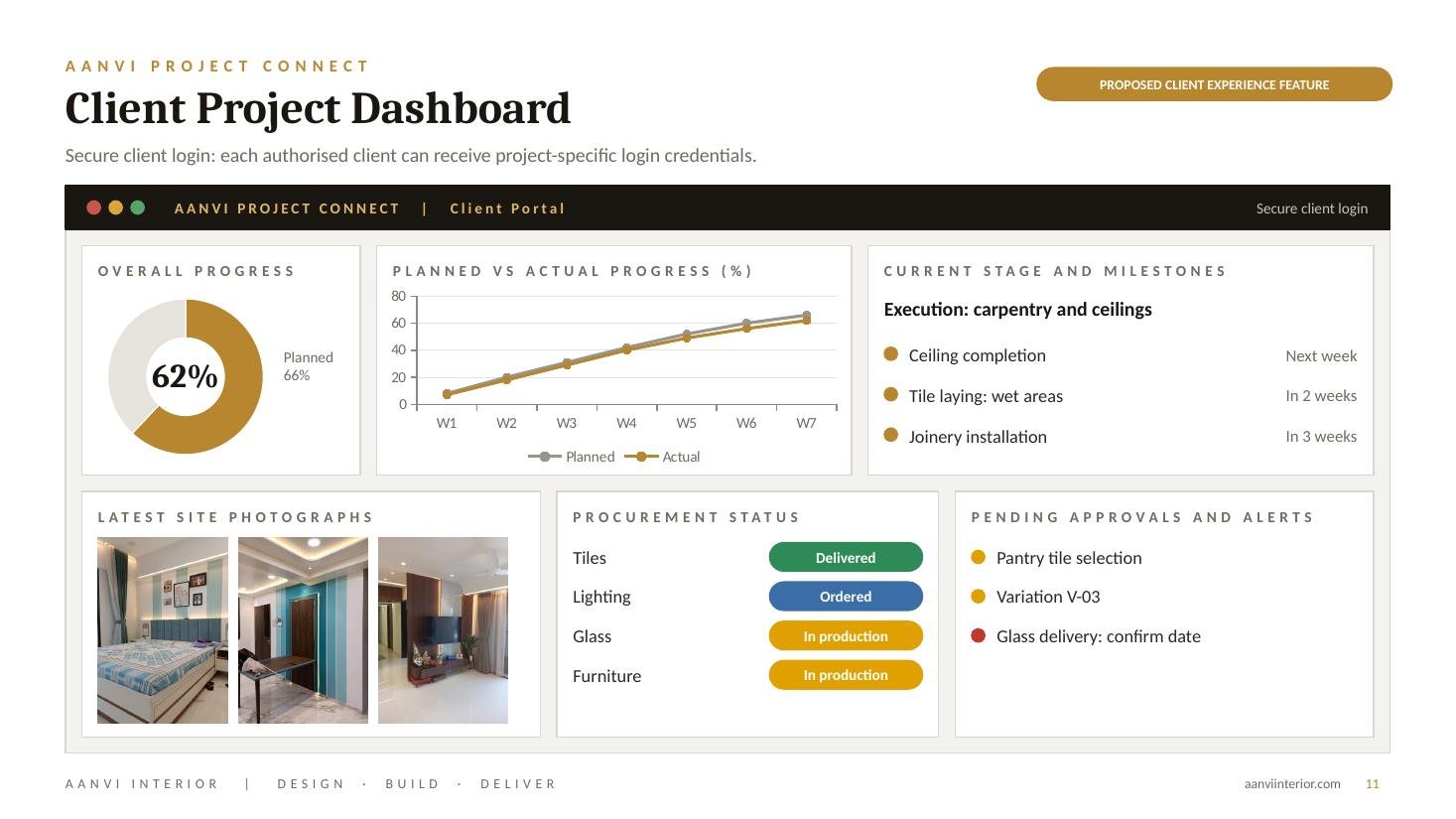1456x819 pixels.
Task: Click the In production pill for Glass
Action: coord(846,636)
